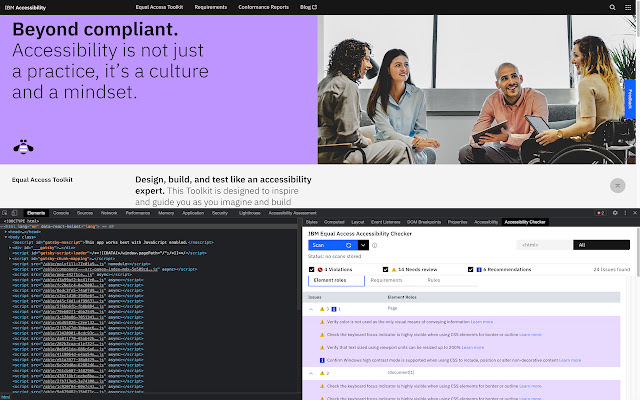Open the Scan options dropdown arrow

tap(362, 244)
